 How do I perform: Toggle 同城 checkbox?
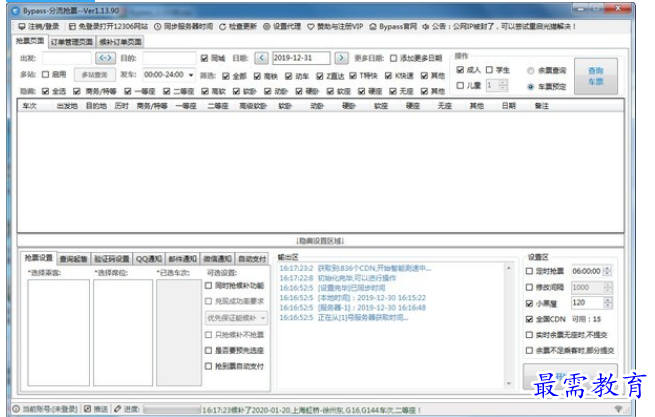[204, 58]
